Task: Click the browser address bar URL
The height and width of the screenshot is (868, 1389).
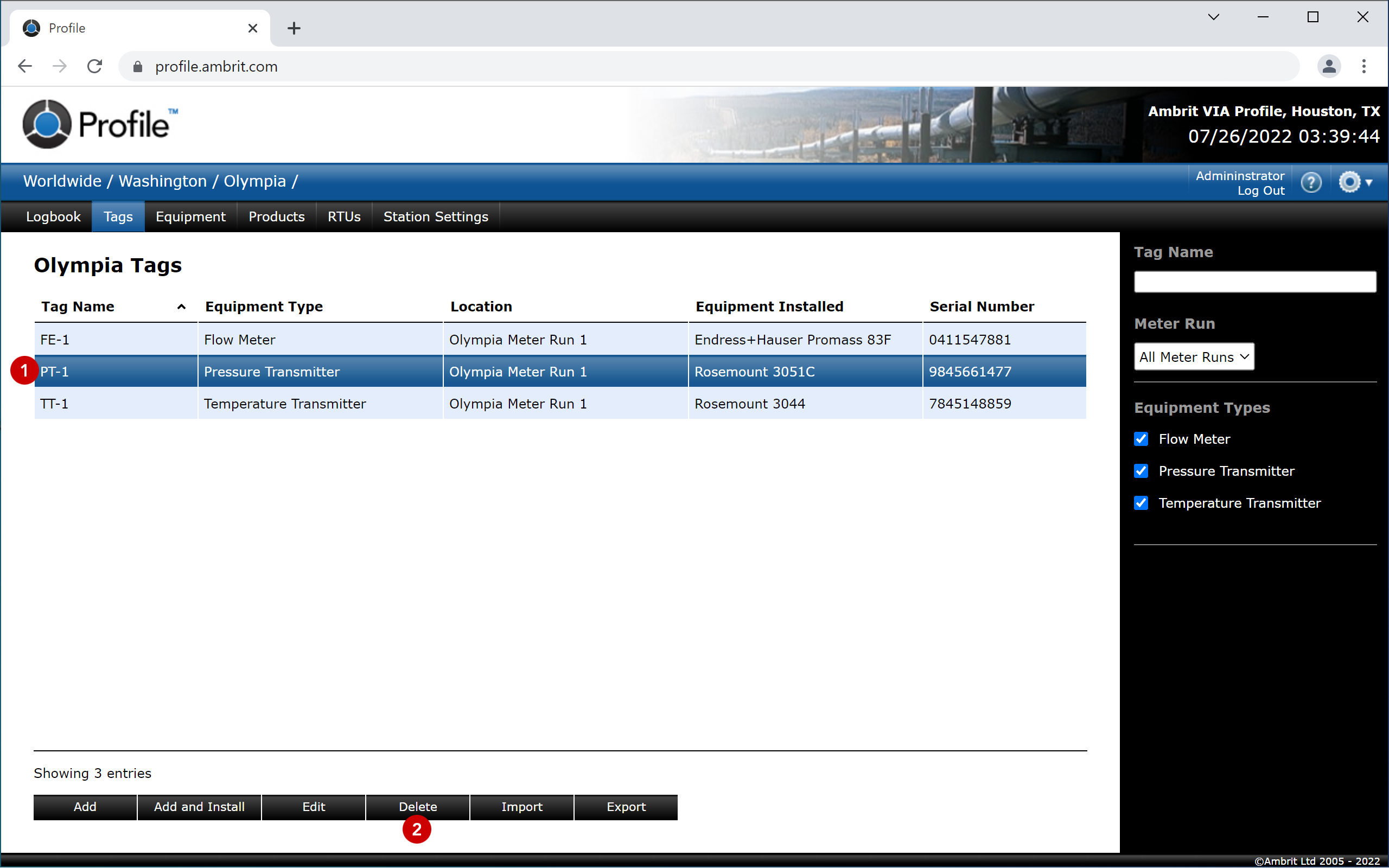Action: pos(216,67)
